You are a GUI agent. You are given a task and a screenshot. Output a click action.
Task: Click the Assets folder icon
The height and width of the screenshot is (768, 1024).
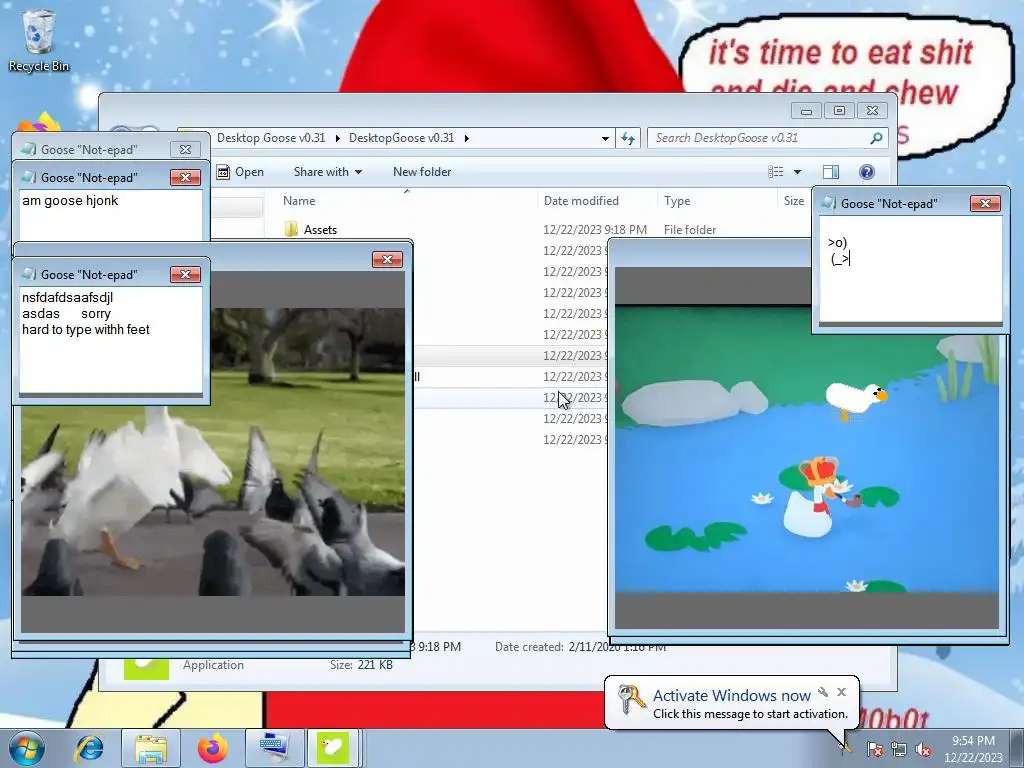291,229
